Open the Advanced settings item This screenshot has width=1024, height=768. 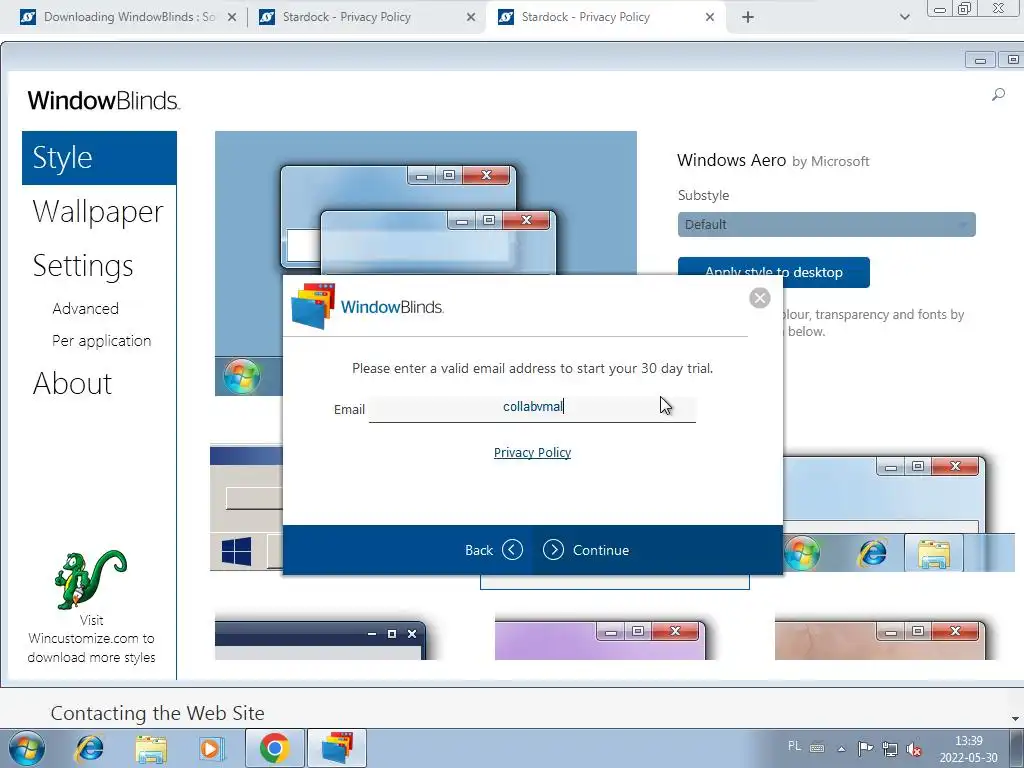click(86, 308)
